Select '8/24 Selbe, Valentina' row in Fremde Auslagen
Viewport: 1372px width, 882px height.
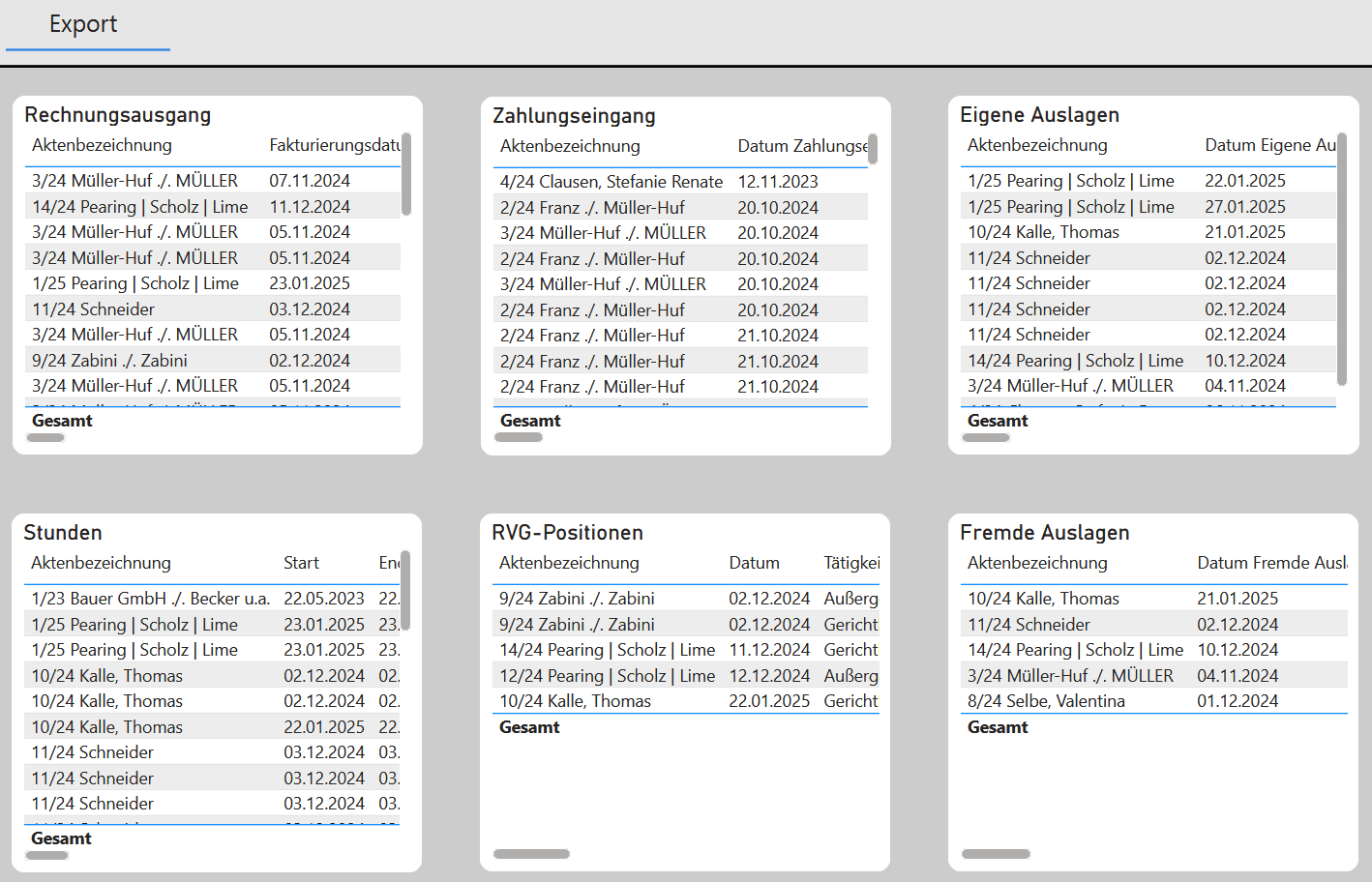click(1154, 701)
